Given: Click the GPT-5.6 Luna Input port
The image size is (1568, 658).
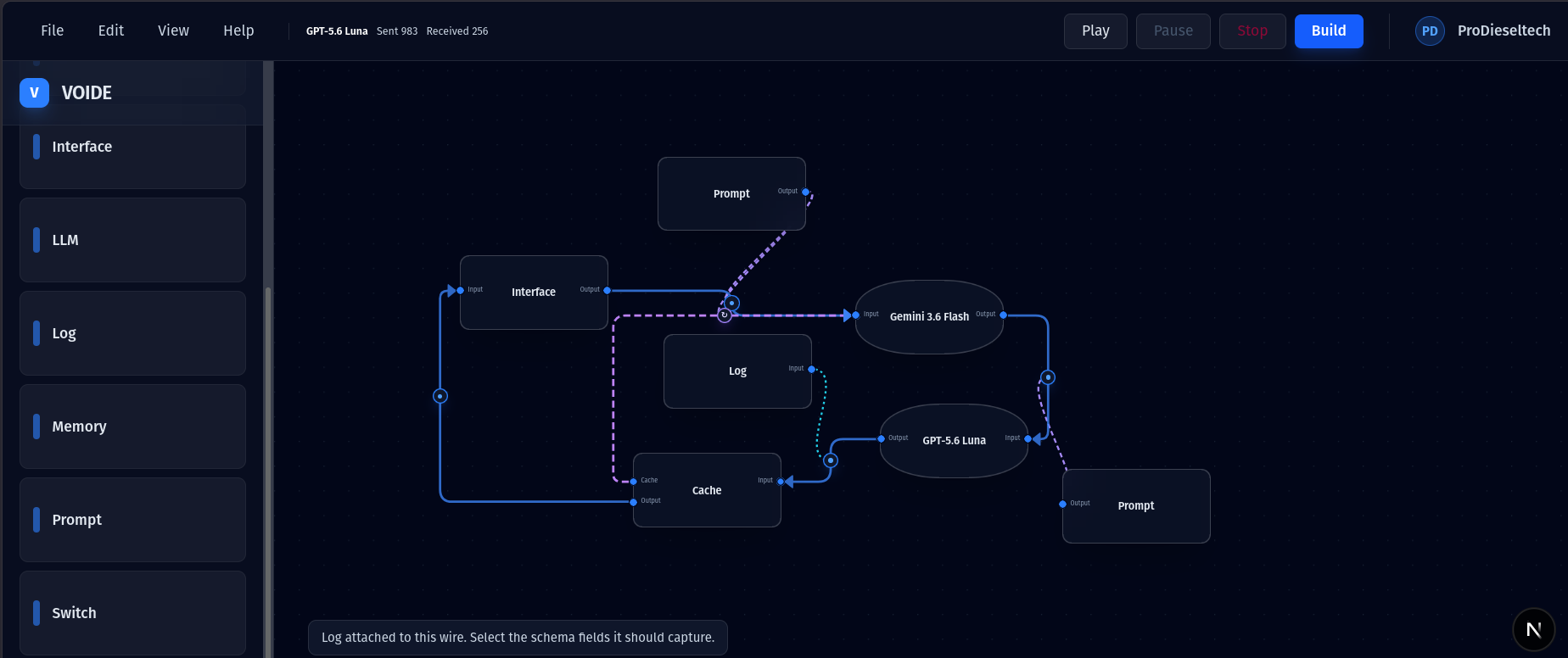Looking at the screenshot, I should point(1028,438).
